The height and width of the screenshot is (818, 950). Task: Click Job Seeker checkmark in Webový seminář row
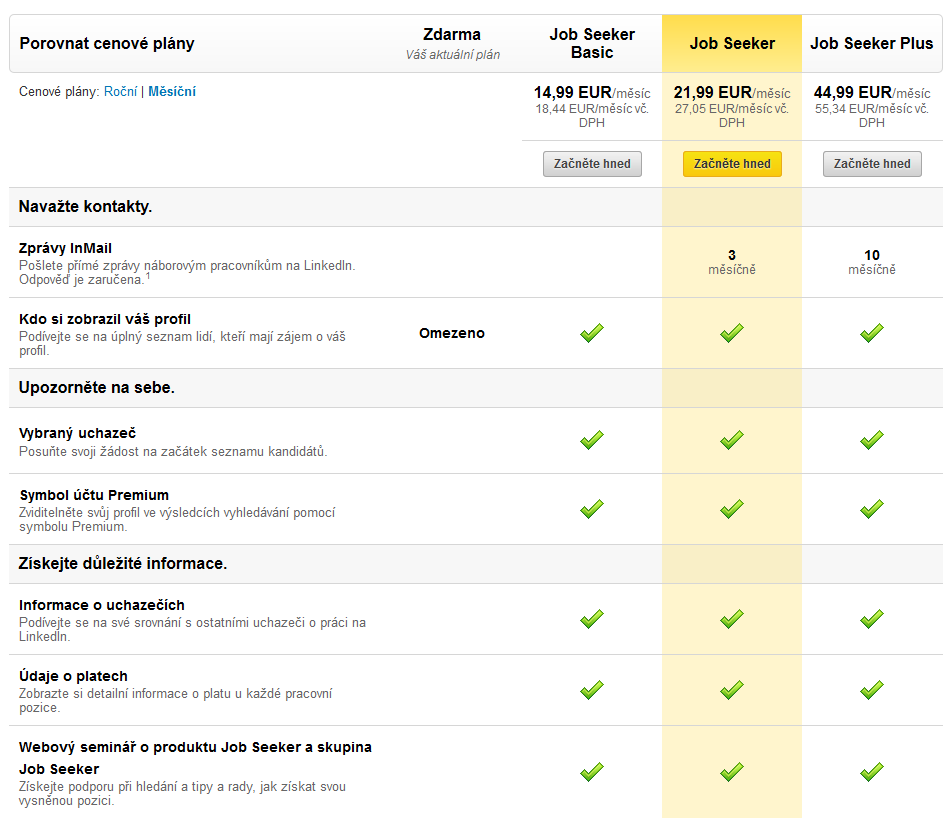click(732, 772)
